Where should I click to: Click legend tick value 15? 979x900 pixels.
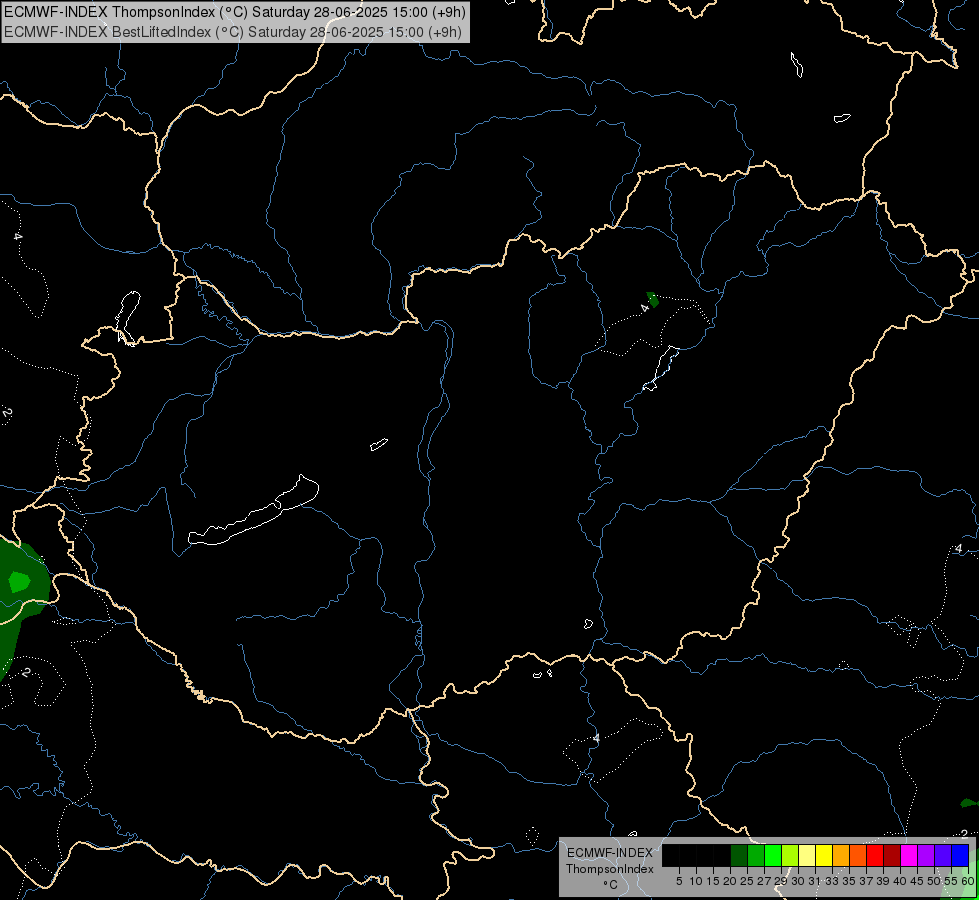click(x=713, y=881)
